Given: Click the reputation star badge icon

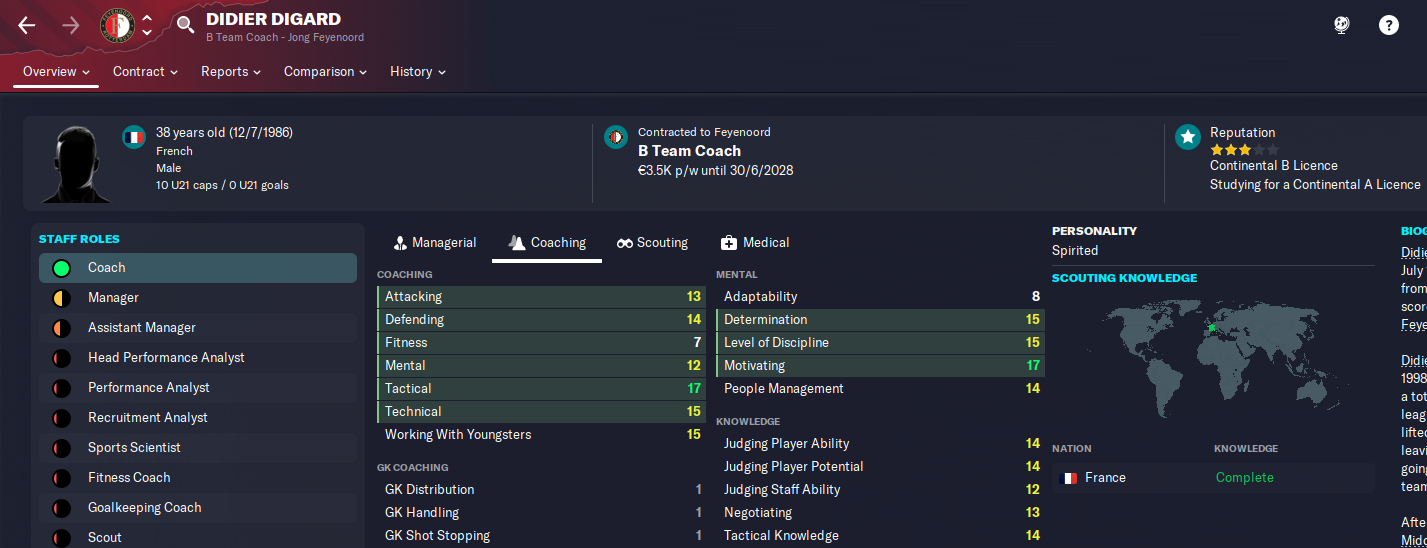Looking at the screenshot, I should click(x=1187, y=137).
